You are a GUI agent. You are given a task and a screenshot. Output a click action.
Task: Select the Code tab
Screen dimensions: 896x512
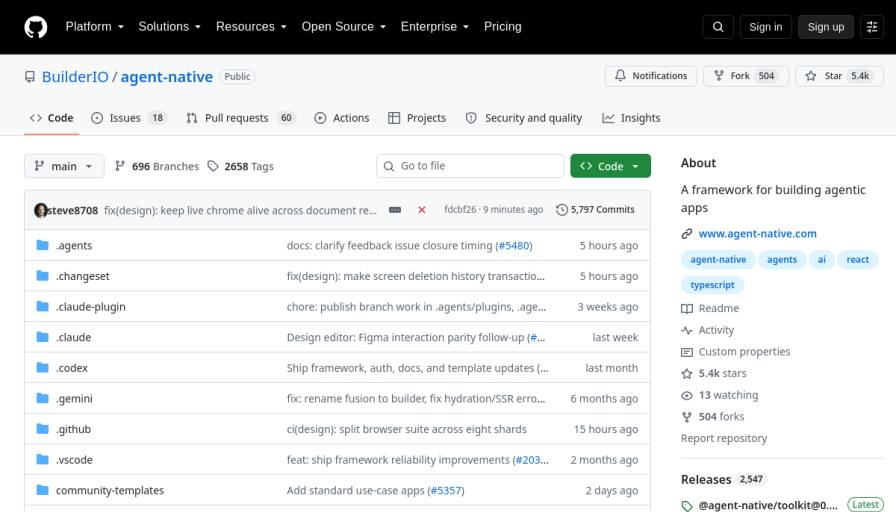pos(51,118)
